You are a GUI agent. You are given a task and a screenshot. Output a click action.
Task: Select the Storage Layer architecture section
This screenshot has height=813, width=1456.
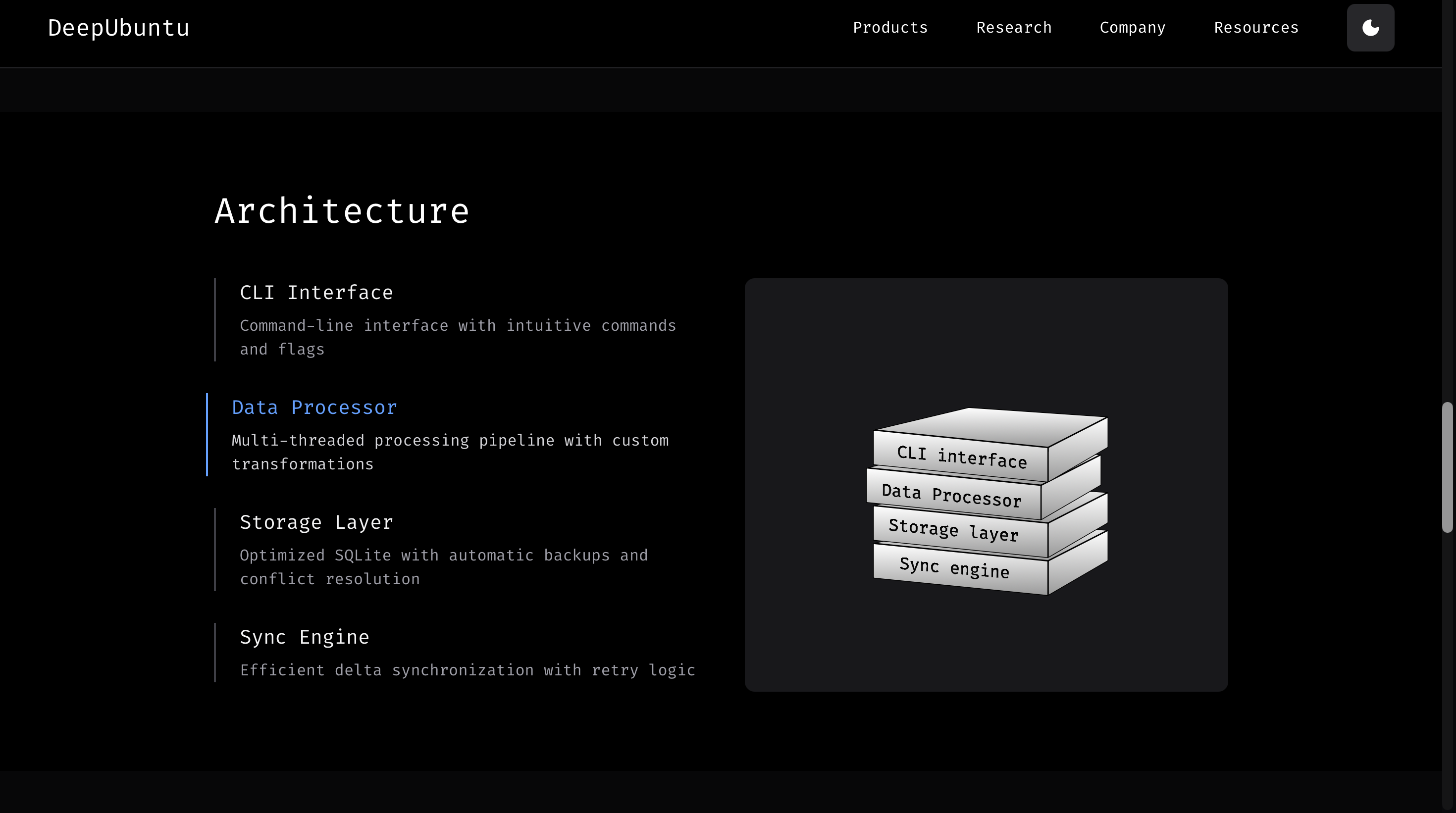pos(316,521)
